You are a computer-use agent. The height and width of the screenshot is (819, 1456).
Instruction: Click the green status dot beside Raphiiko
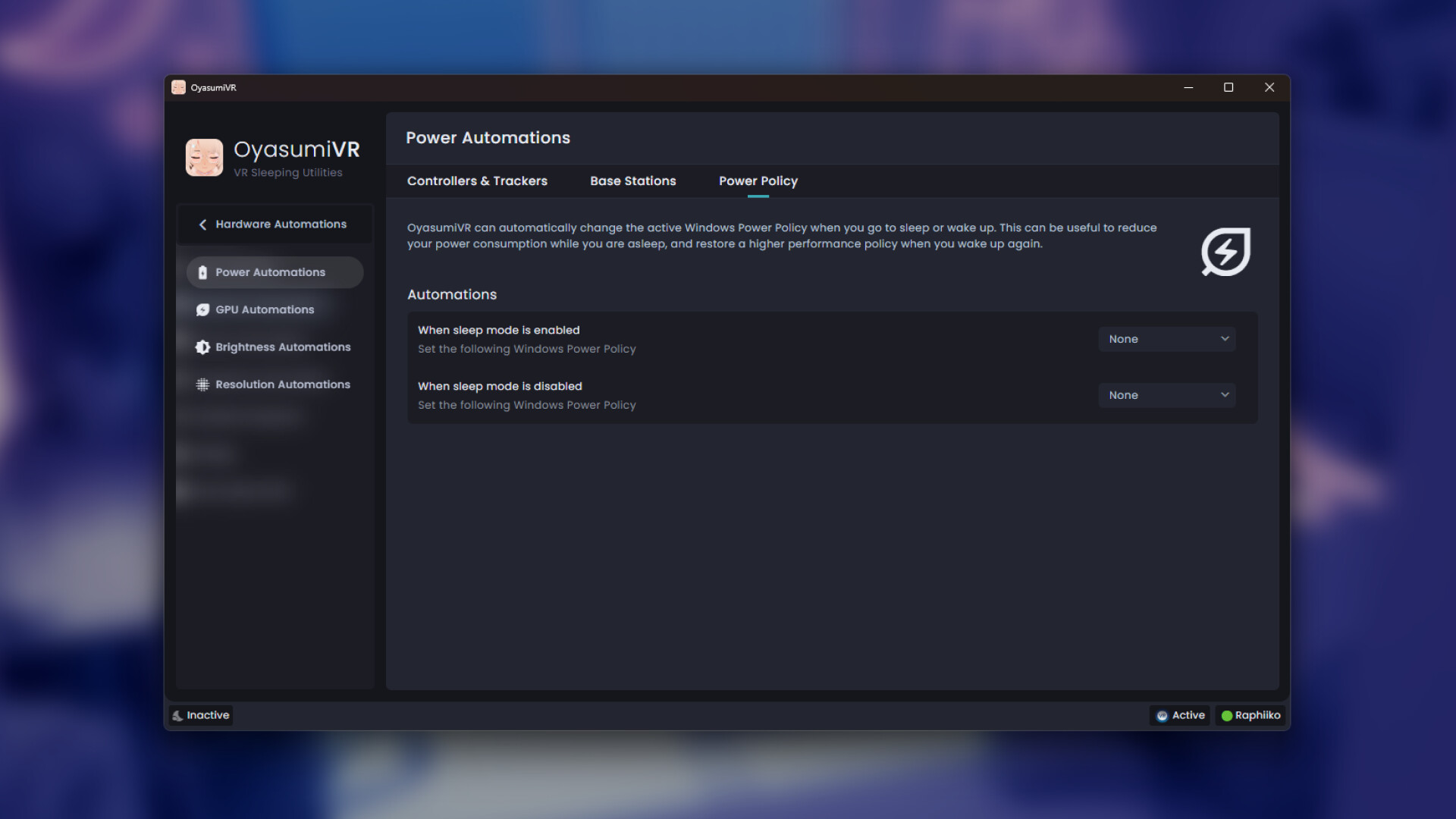coord(1226,715)
